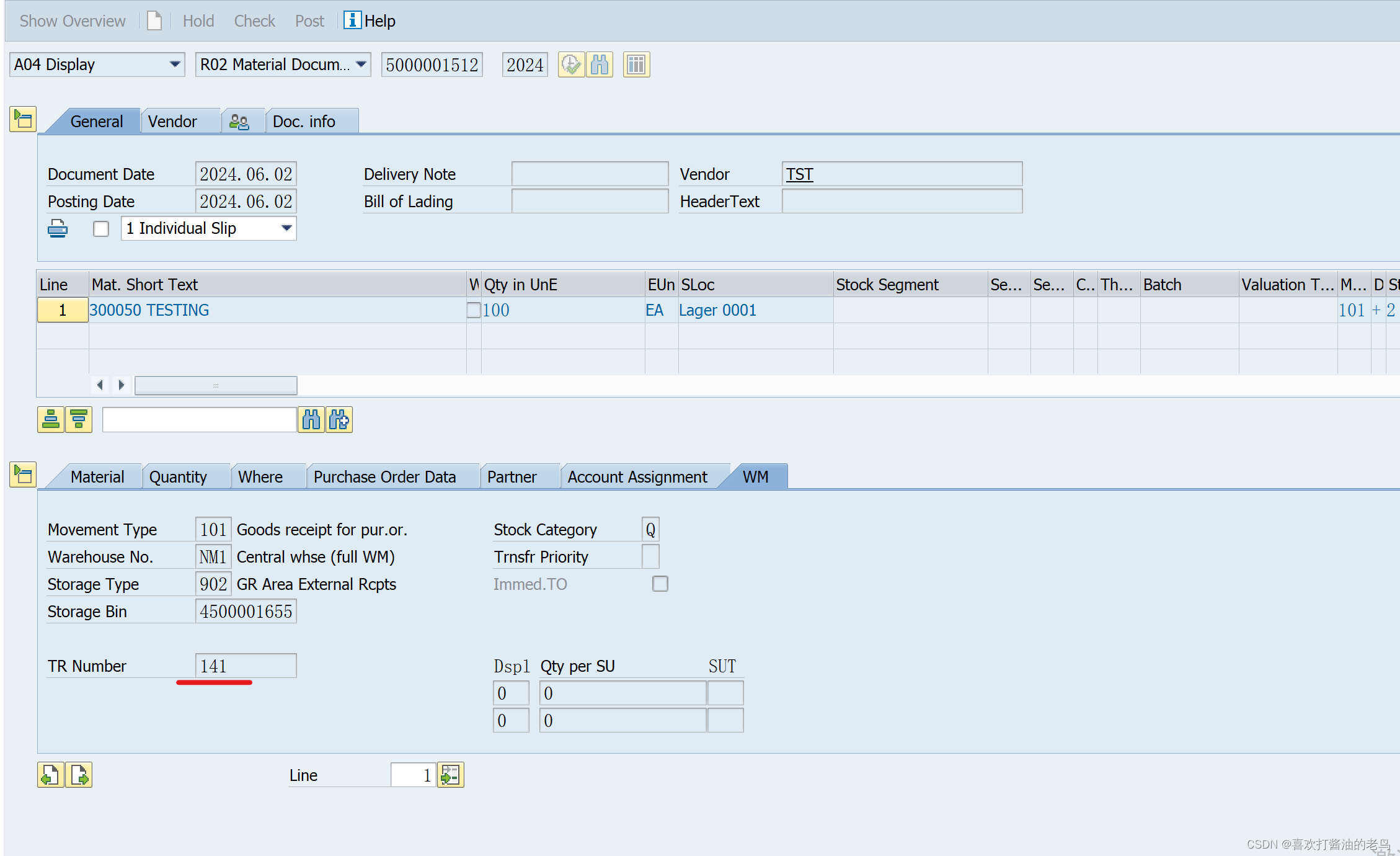Open the Doc. info tab
The image size is (1400, 856).
coord(303,121)
